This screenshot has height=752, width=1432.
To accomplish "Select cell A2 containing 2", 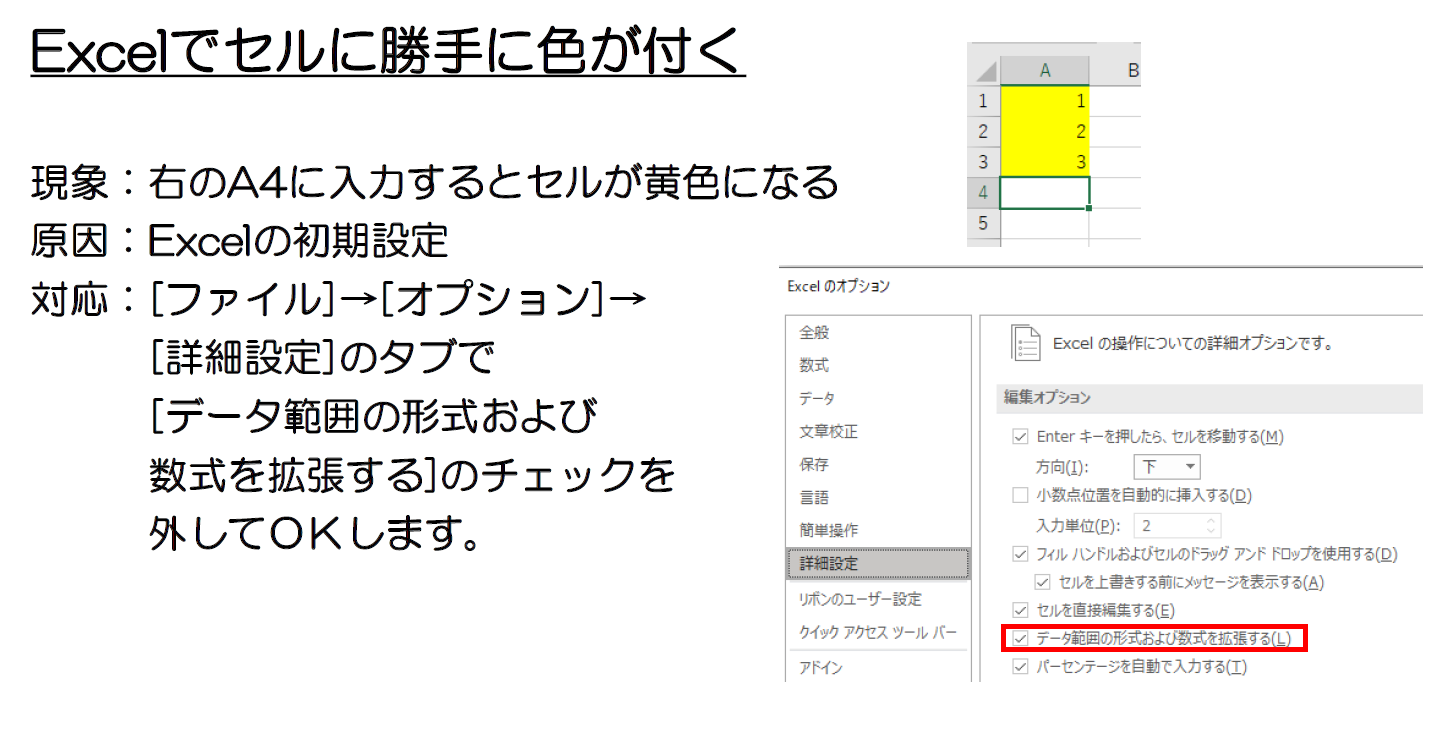I will 1044,131.
